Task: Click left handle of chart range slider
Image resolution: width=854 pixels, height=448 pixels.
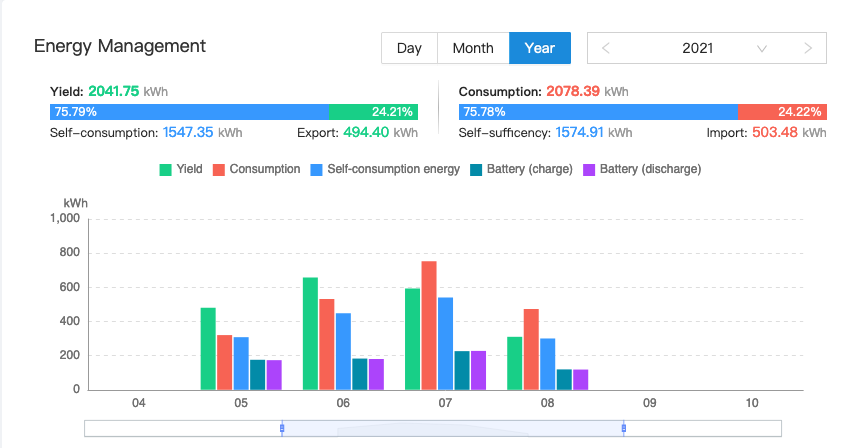Action: (282, 428)
